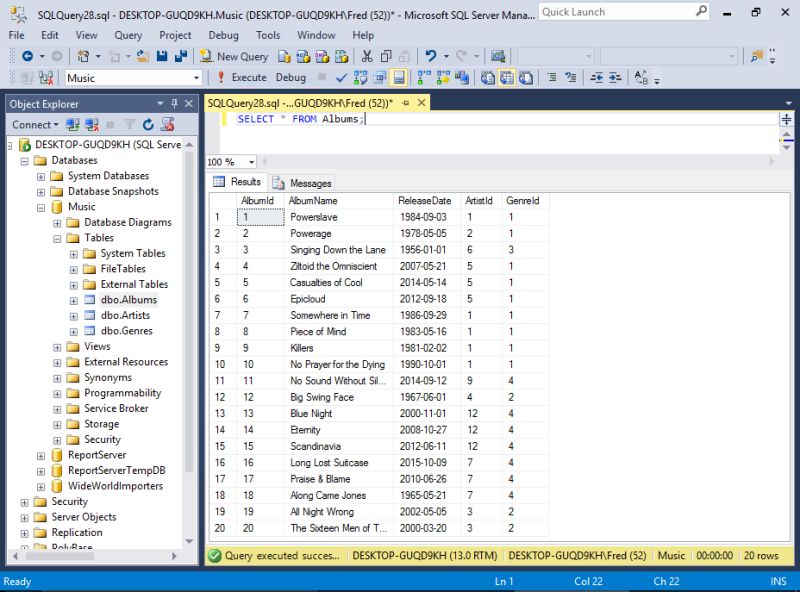Click the Cut scissors icon
This screenshot has height=592, width=800.
click(367, 56)
